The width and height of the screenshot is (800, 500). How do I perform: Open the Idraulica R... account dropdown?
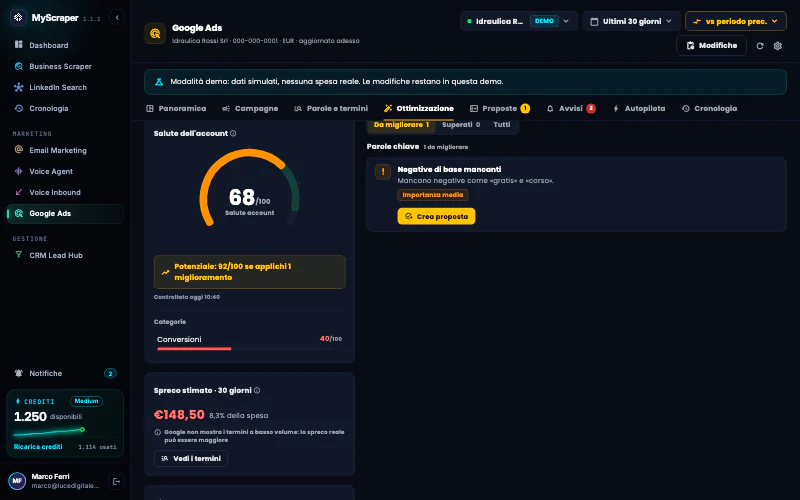(x=519, y=21)
